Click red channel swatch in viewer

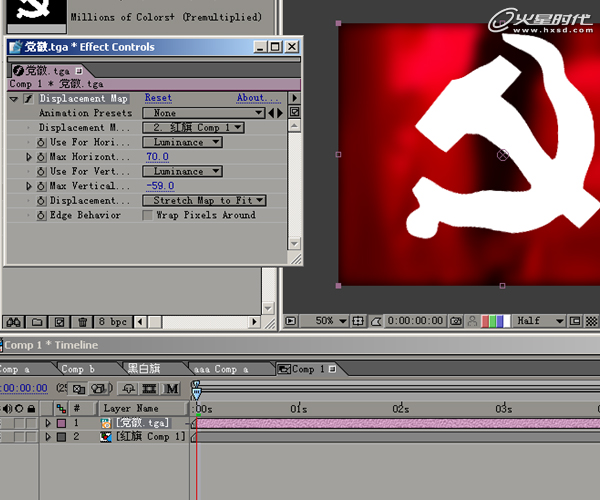[485, 321]
